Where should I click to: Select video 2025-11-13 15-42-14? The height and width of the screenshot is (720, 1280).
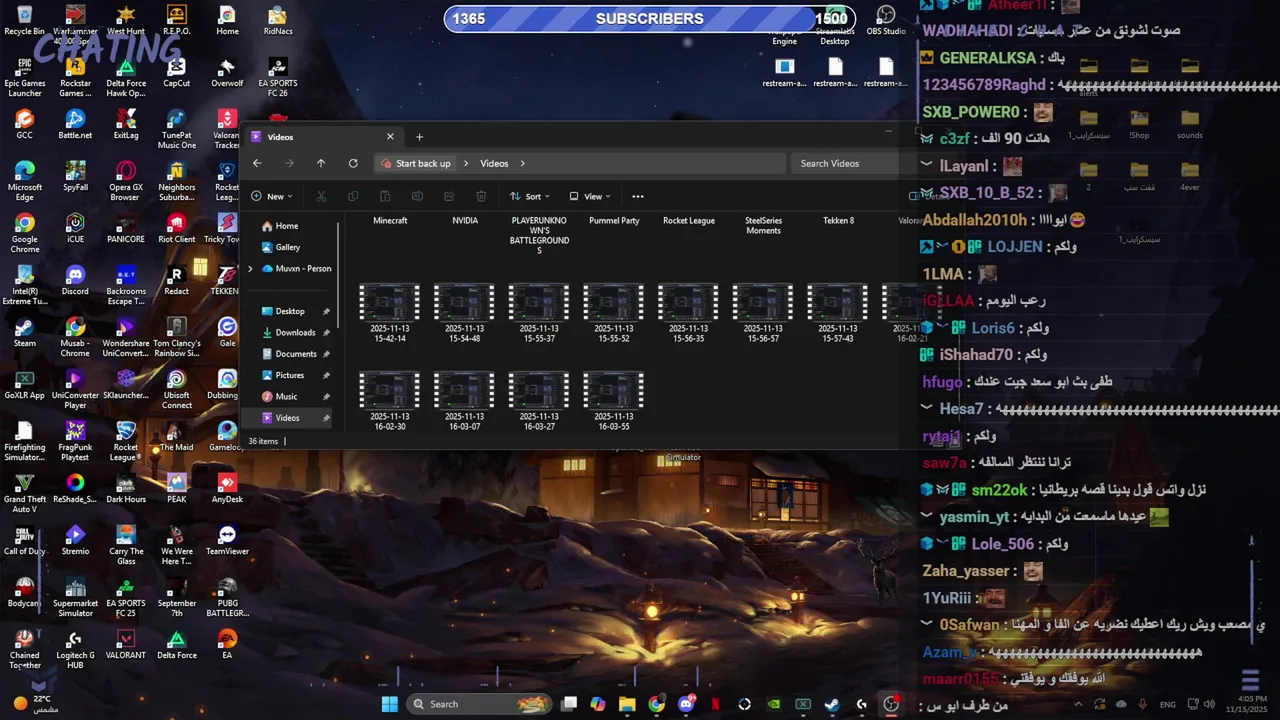(389, 312)
